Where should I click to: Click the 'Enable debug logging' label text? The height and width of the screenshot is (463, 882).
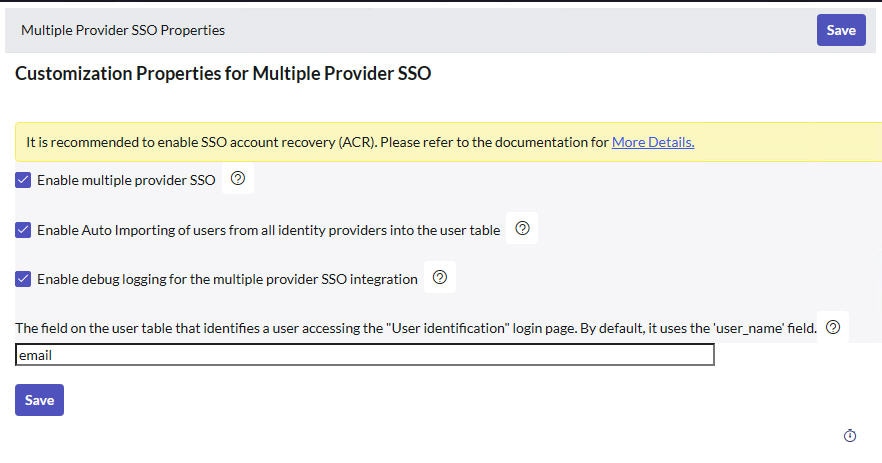tap(227, 279)
